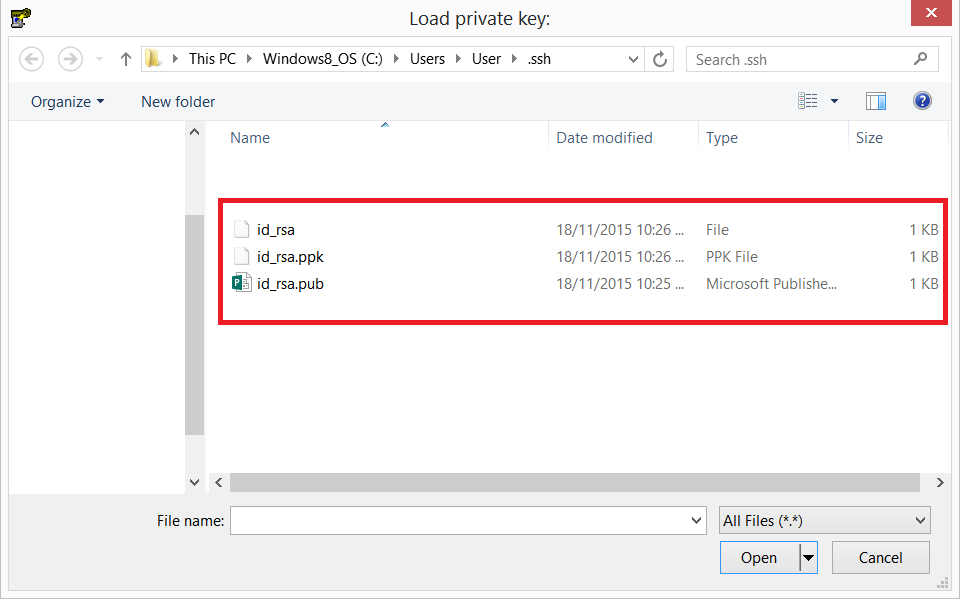Open address bar history dropdown
The height and width of the screenshot is (599, 960).
(x=634, y=59)
